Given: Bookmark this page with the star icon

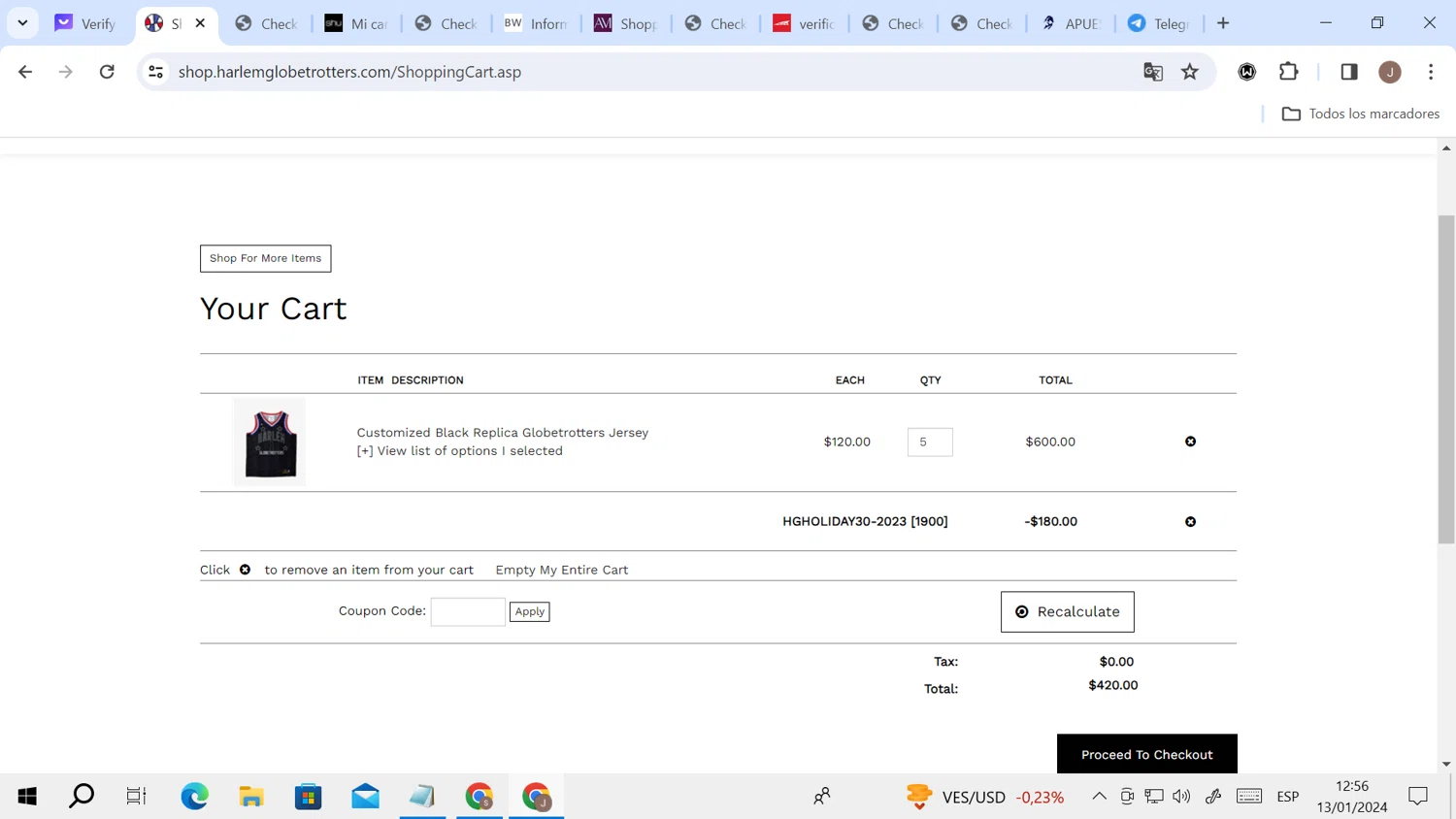Looking at the screenshot, I should 1190,72.
